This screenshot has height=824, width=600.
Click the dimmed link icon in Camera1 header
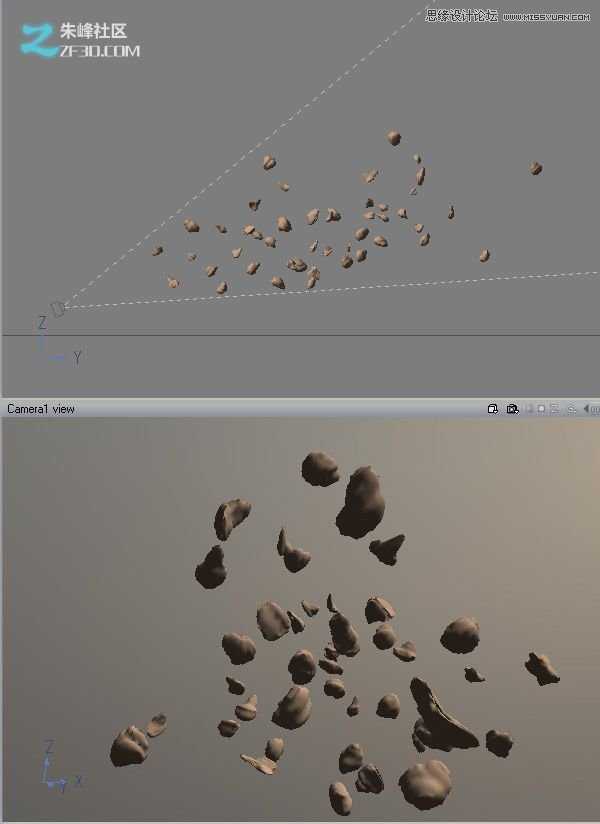coord(571,409)
